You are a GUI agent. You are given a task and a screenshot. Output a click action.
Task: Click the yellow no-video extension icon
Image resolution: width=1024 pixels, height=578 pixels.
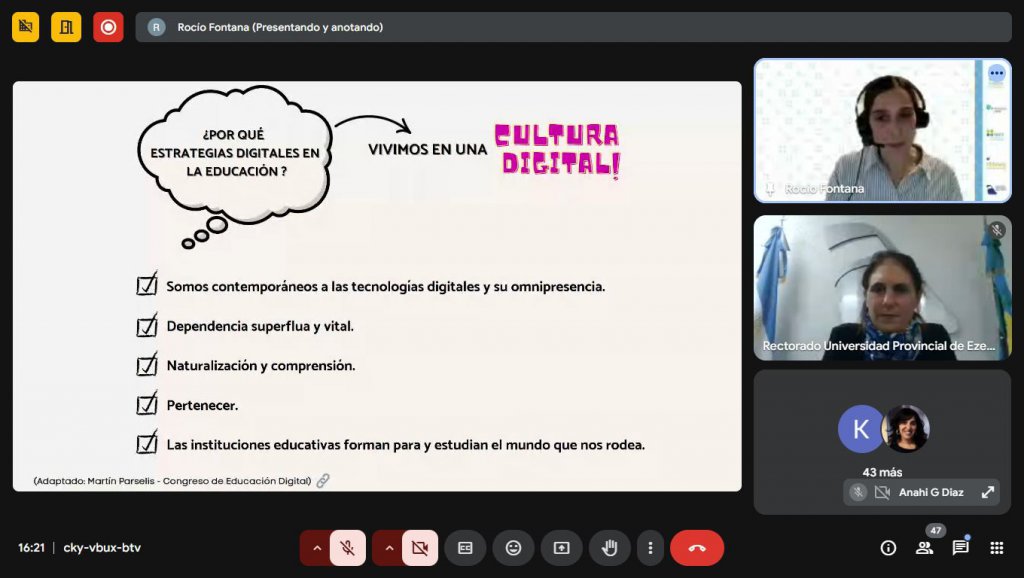click(x=25, y=27)
